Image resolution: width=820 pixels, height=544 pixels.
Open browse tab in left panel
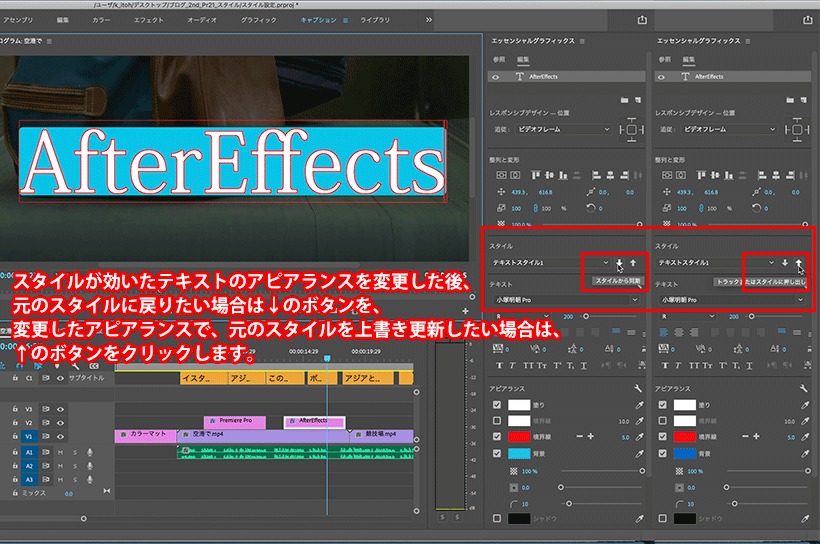click(x=499, y=60)
